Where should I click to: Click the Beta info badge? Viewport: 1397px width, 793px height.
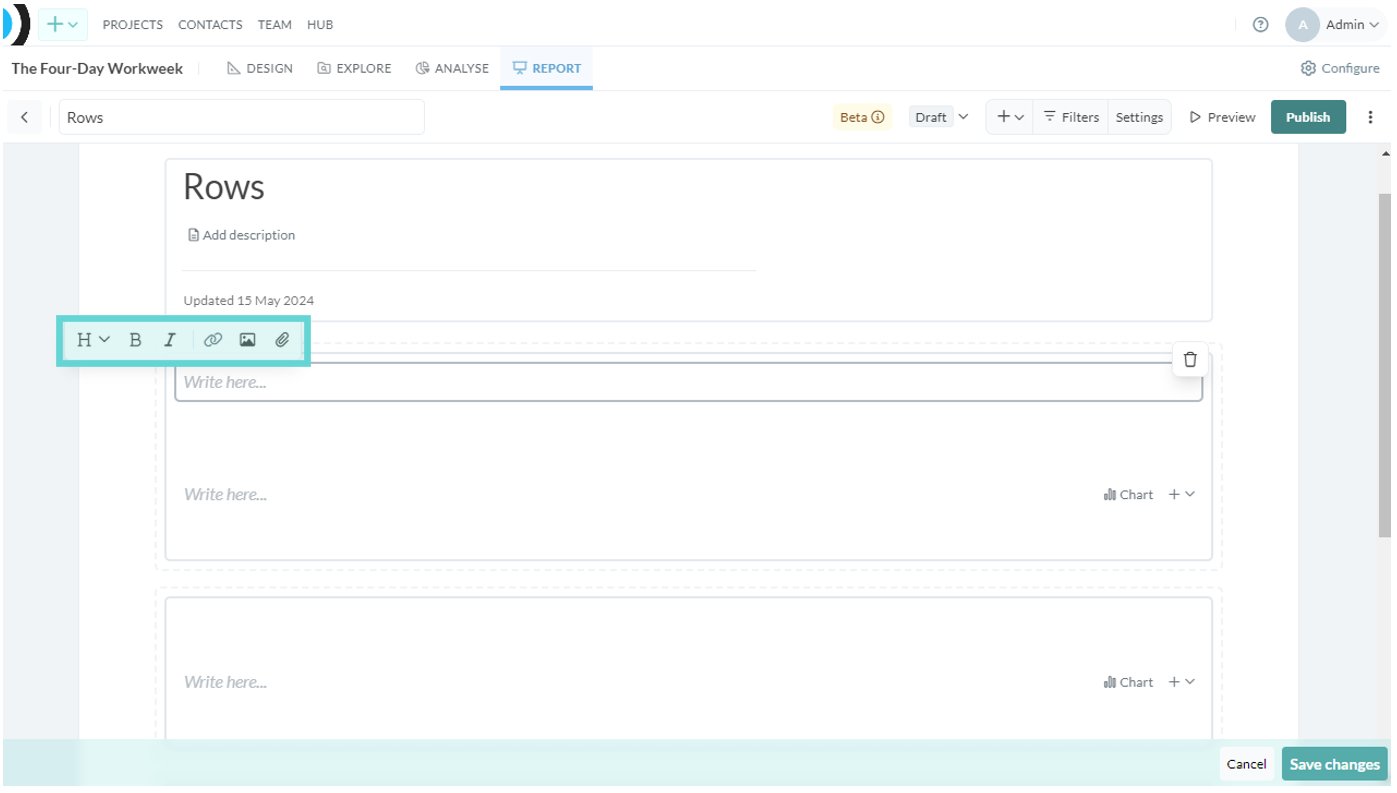[x=862, y=117]
